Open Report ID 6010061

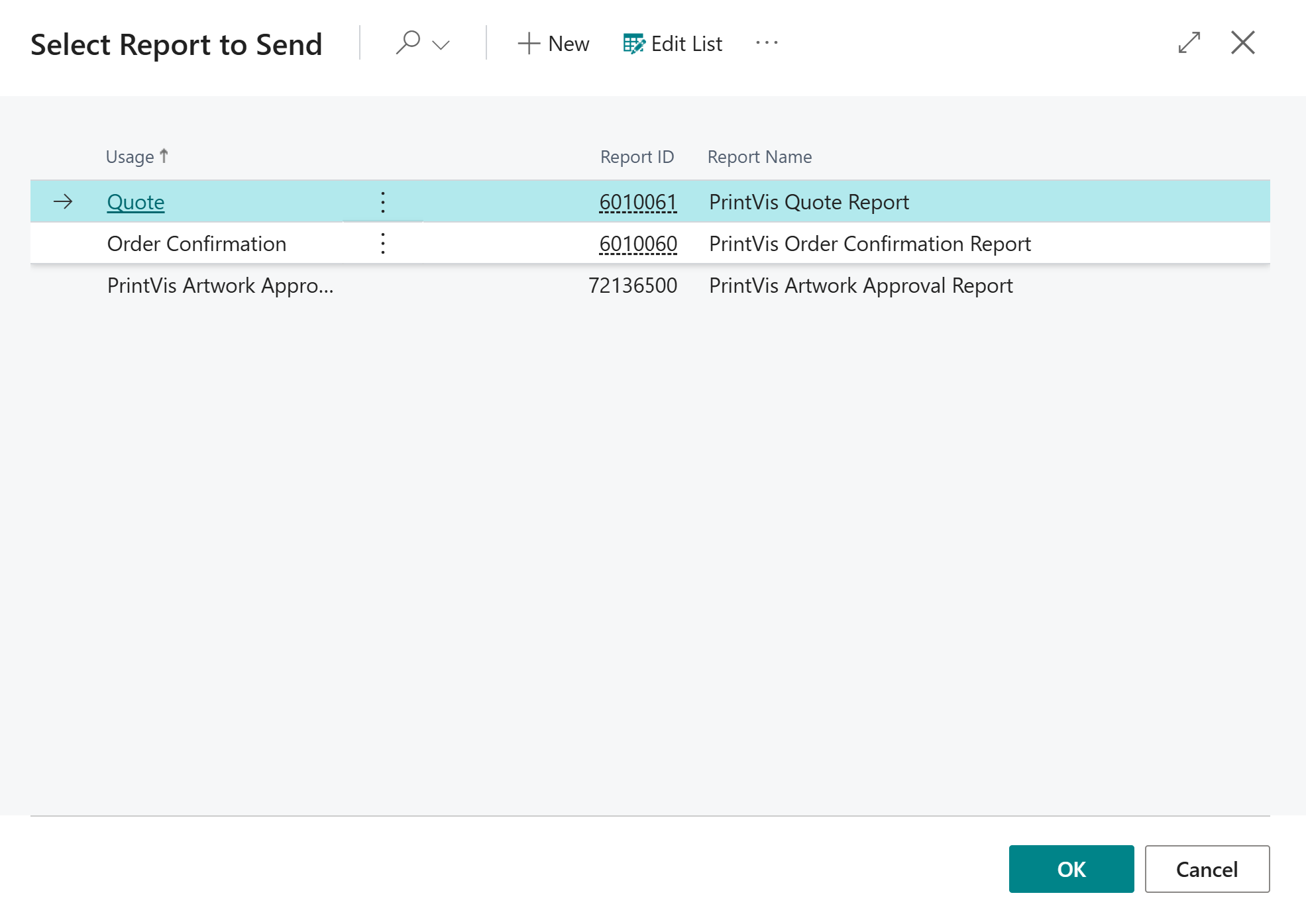pos(637,202)
